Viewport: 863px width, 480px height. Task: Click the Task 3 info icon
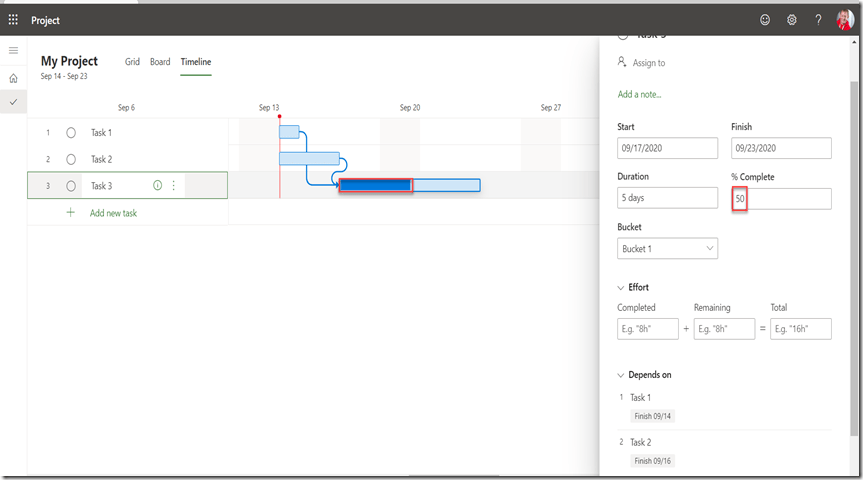tap(157, 186)
